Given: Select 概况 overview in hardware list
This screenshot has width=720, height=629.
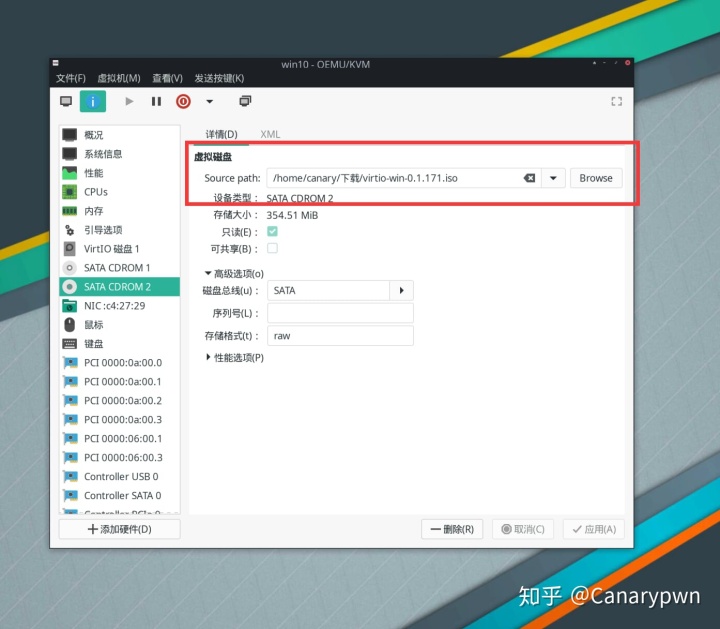Looking at the screenshot, I should click(x=119, y=135).
